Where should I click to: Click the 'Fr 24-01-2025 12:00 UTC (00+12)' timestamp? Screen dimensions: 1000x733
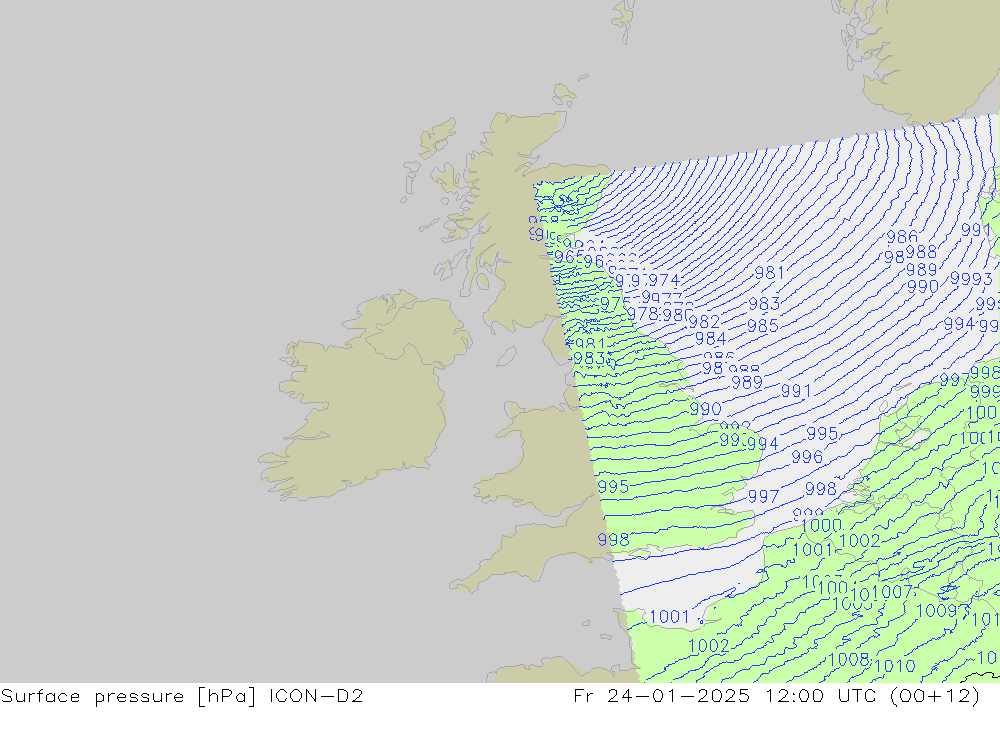[x=776, y=696]
